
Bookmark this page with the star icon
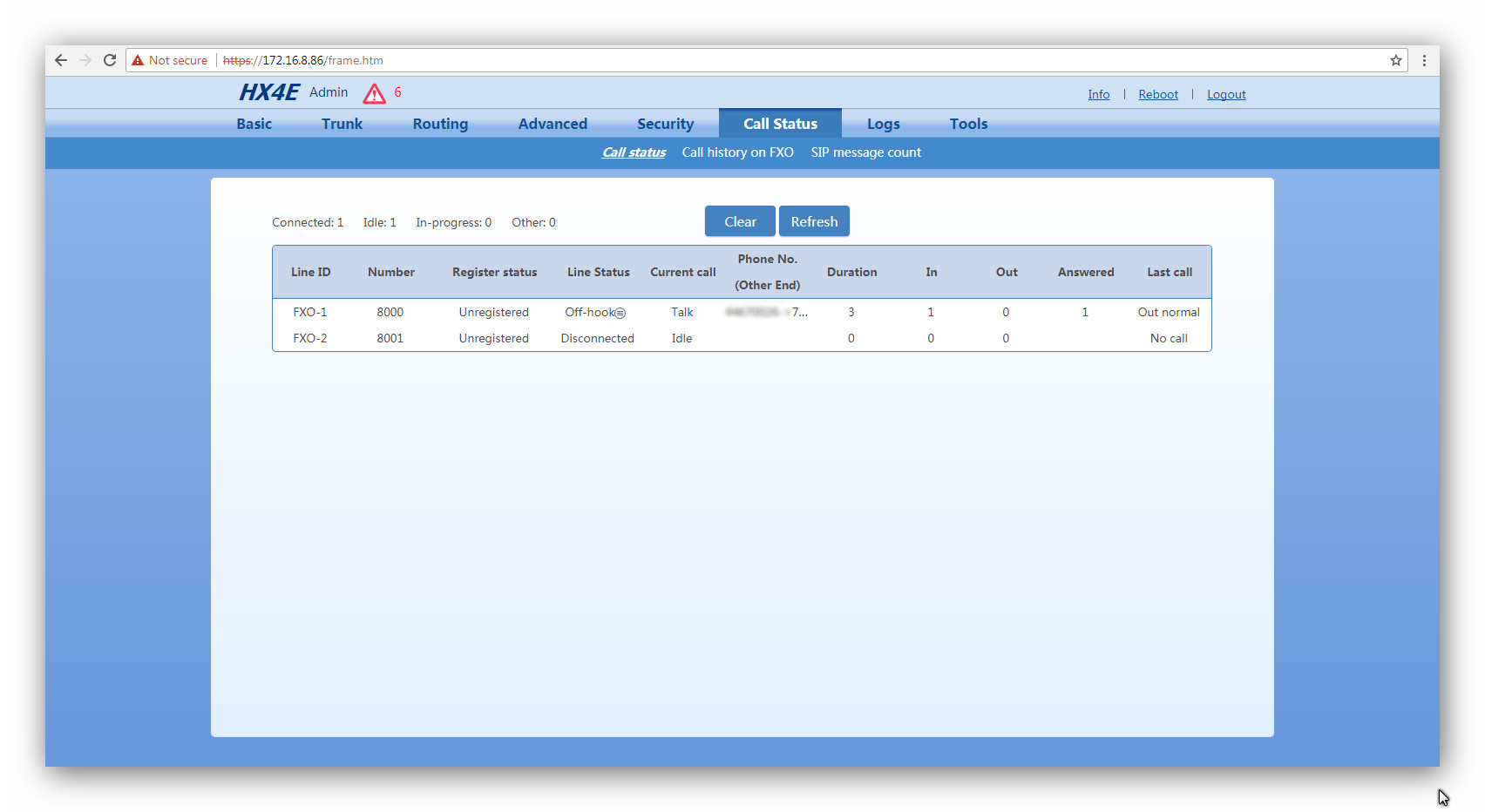pos(1395,60)
